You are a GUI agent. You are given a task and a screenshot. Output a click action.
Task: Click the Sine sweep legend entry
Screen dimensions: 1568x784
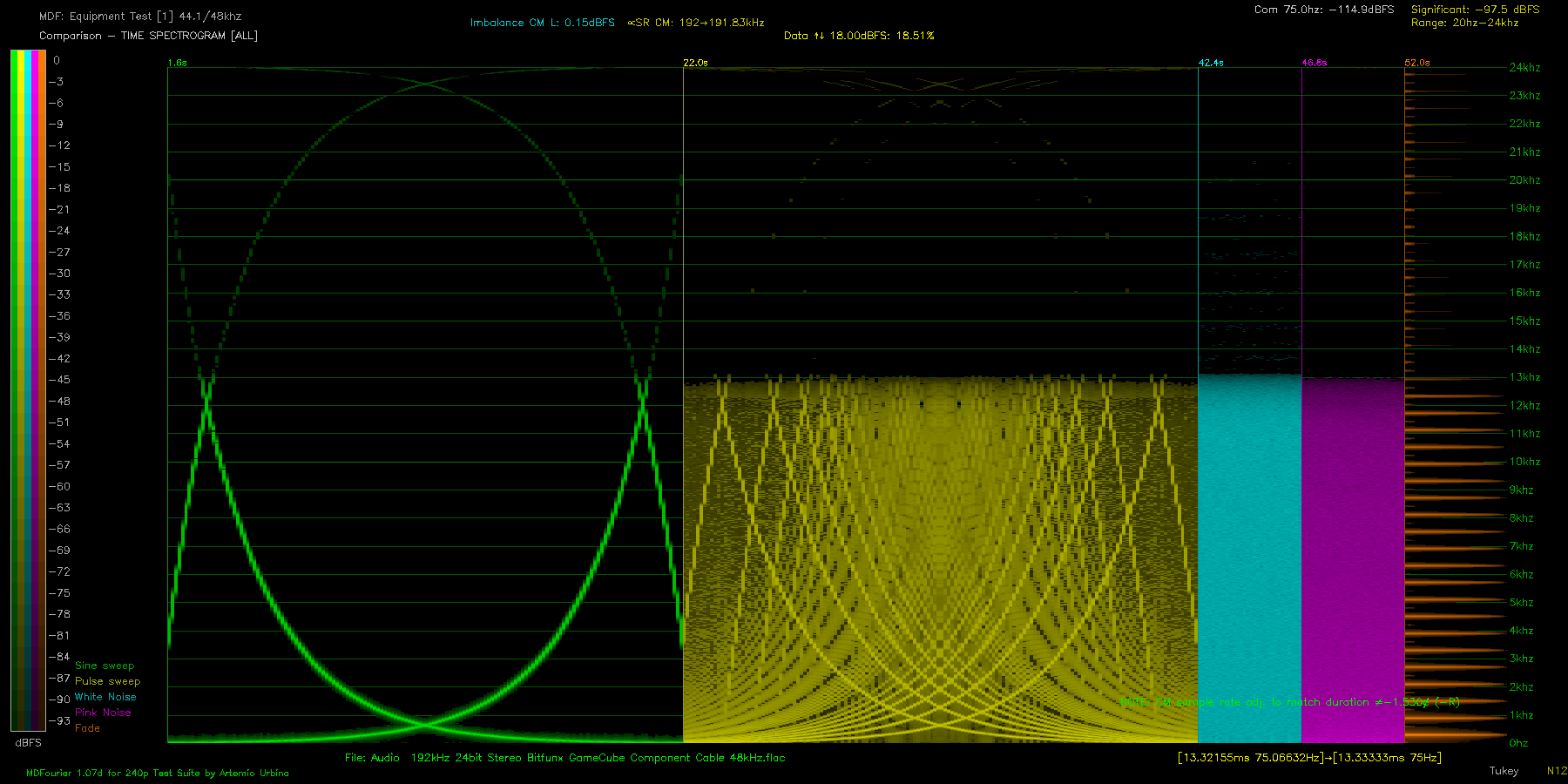pos(105,666)
